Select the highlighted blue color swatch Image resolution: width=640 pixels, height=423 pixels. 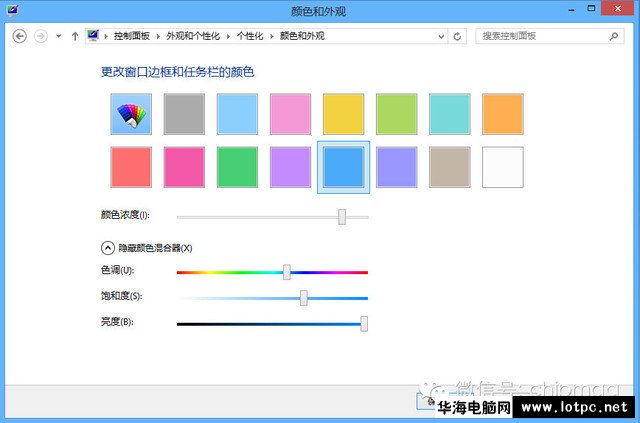pos(343,167)
